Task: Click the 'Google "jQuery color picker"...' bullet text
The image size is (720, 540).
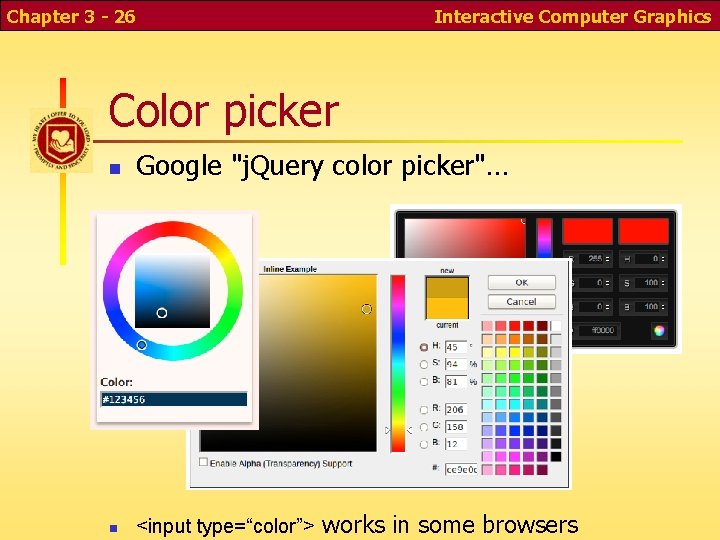Action: [x=322, y=166]
